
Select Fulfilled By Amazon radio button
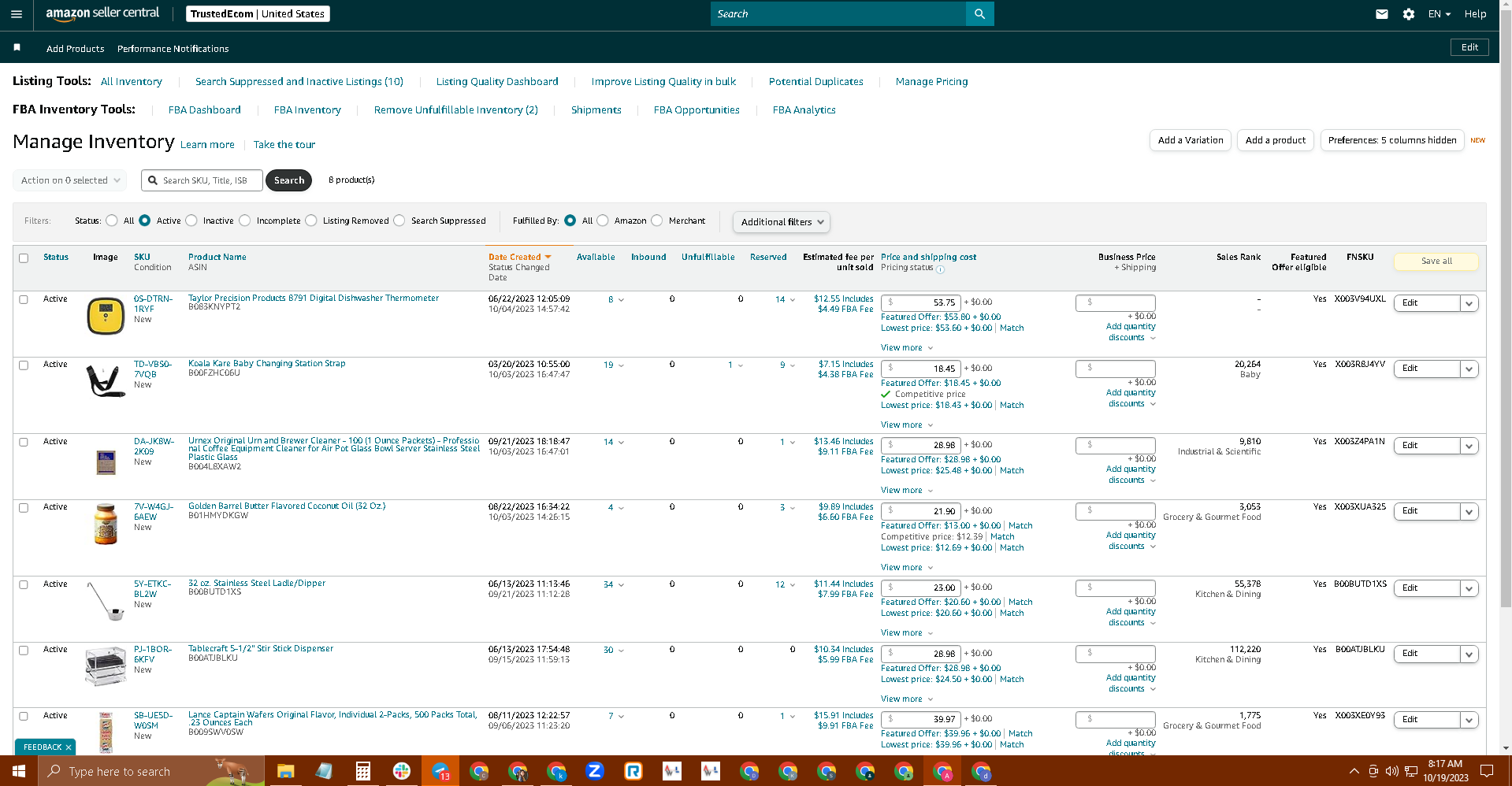click(x=603, y=221)
